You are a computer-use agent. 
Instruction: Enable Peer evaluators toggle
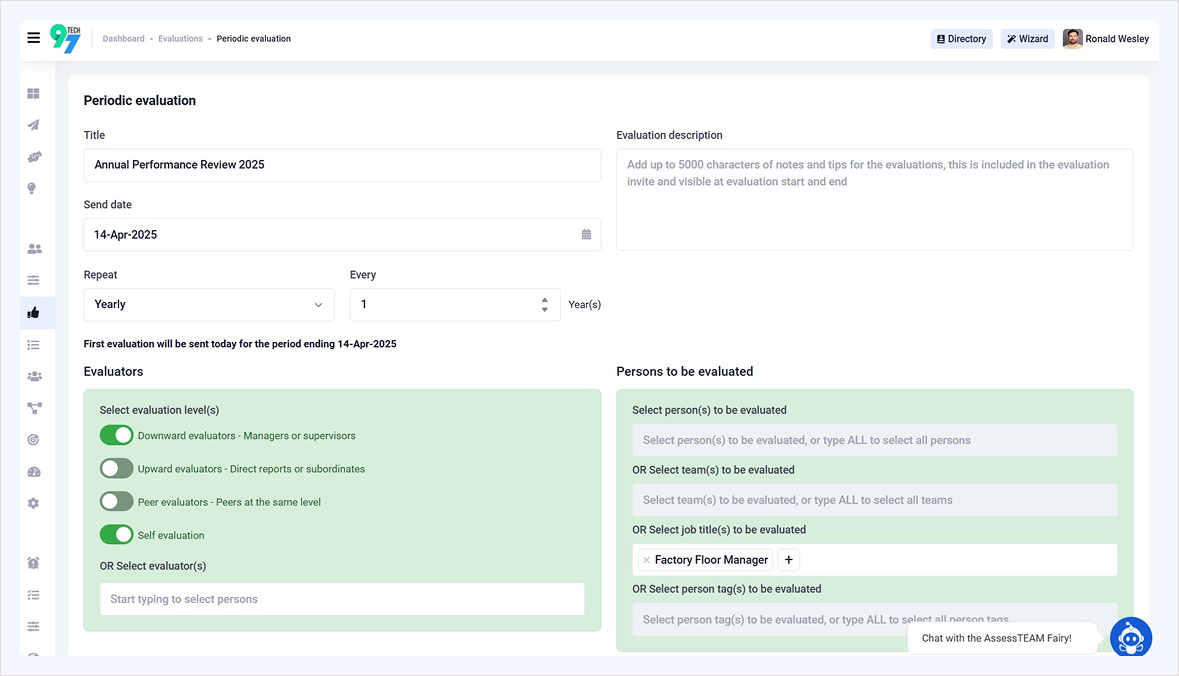pos(116,501)
